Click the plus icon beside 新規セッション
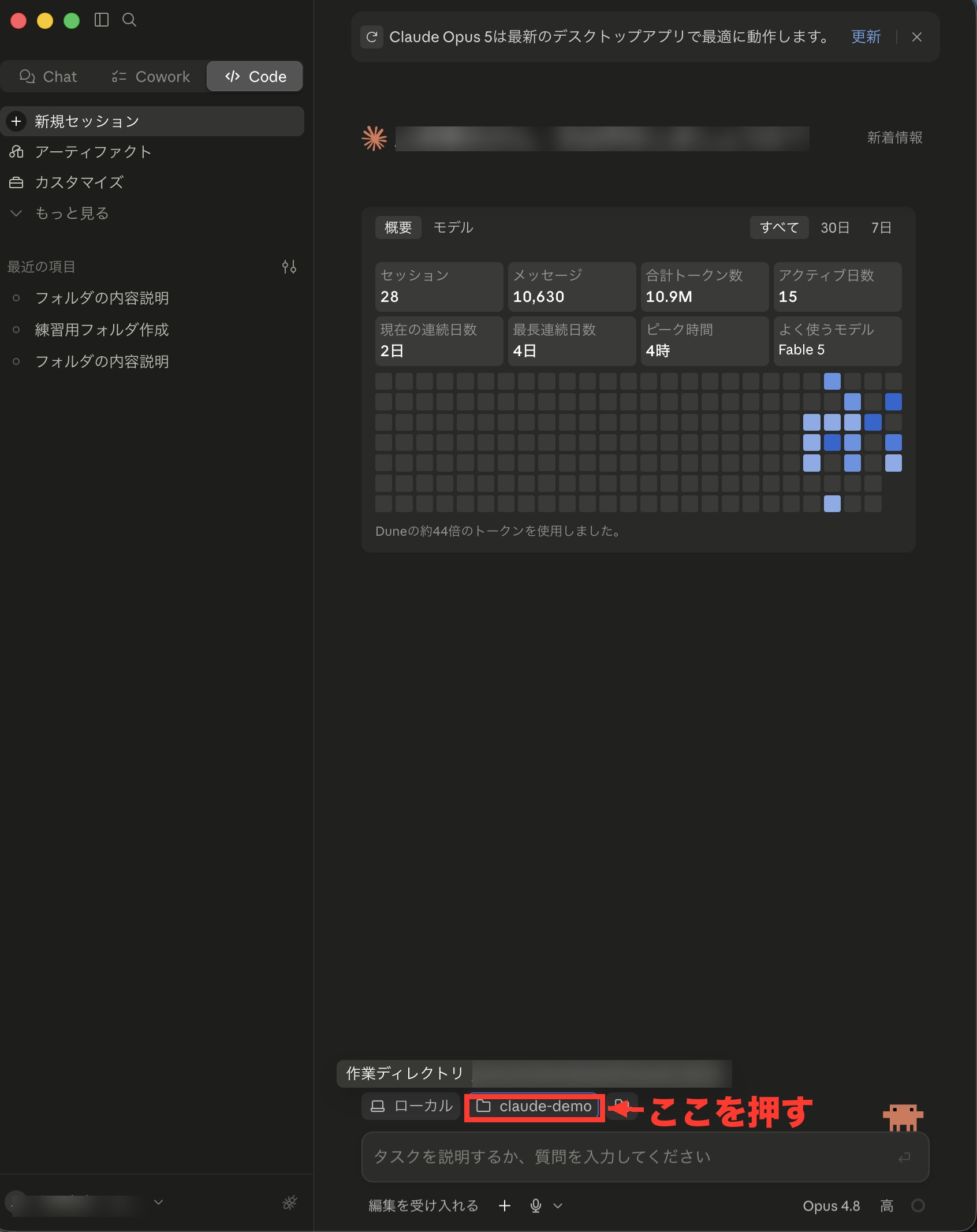 (x=16, y=121)
